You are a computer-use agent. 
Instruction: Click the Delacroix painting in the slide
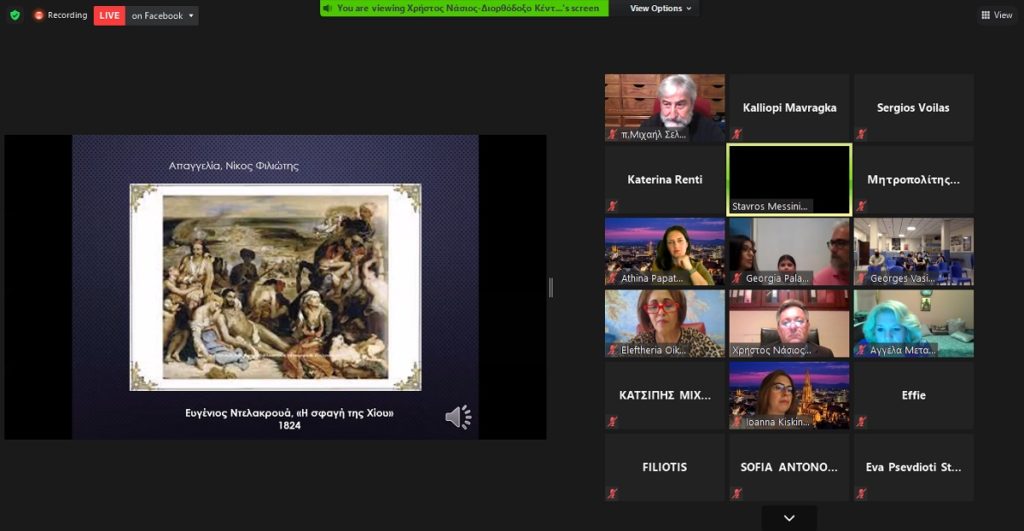pos(275,286)
